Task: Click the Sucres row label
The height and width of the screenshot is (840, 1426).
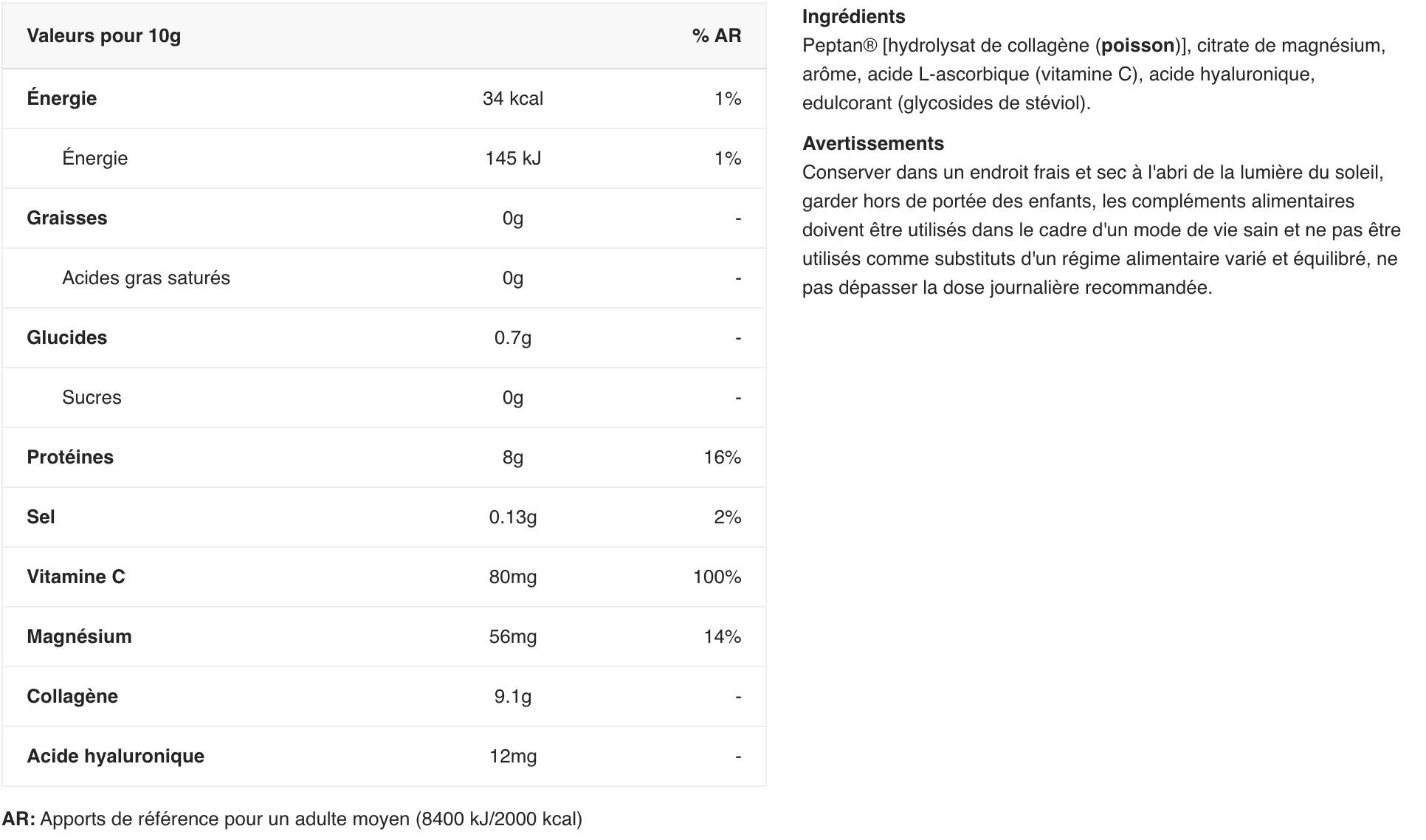Action: (x=92, y=397)
